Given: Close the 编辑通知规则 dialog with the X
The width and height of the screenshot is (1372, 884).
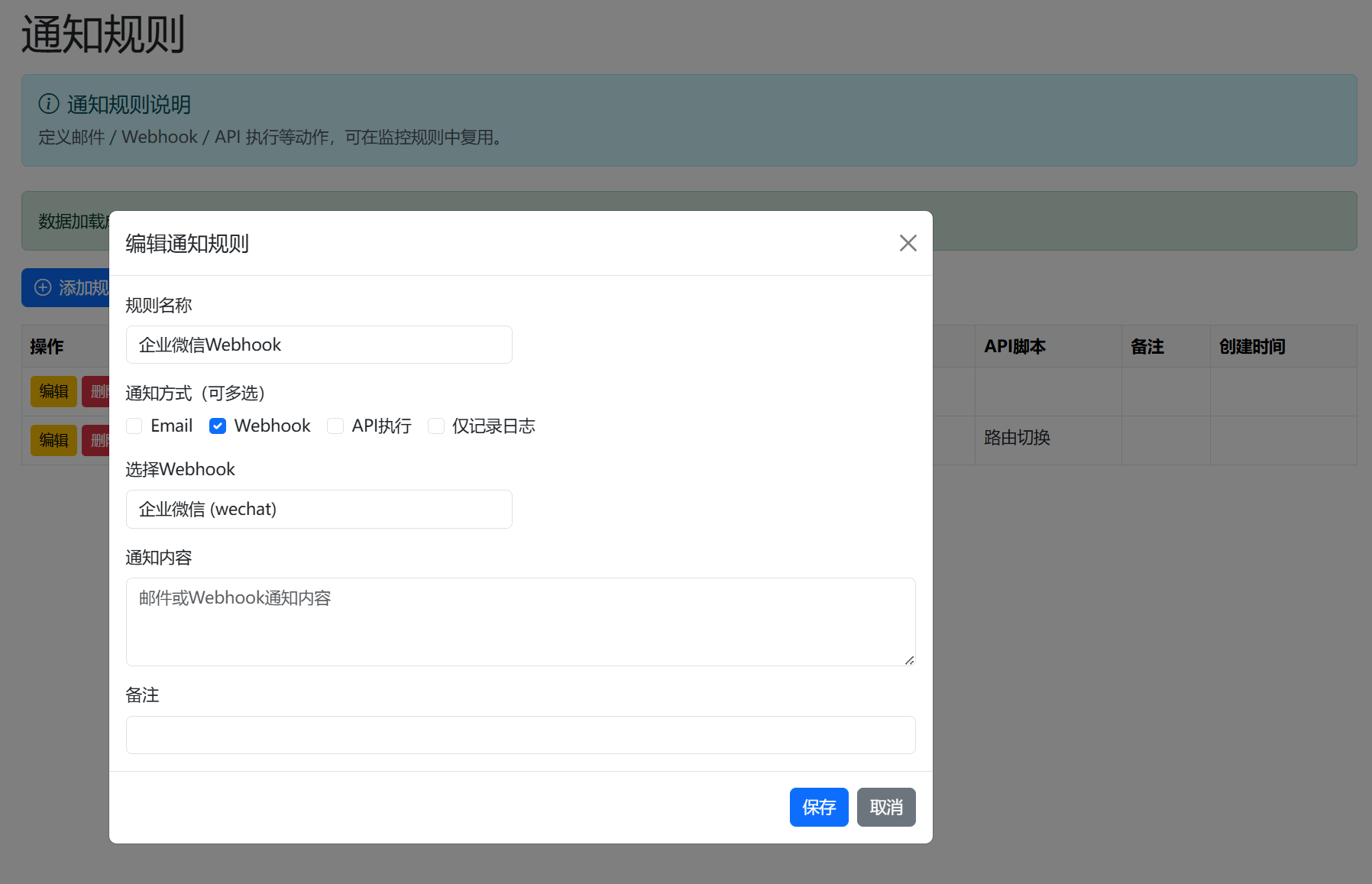Looking at the screenshot, I should 908,243.
